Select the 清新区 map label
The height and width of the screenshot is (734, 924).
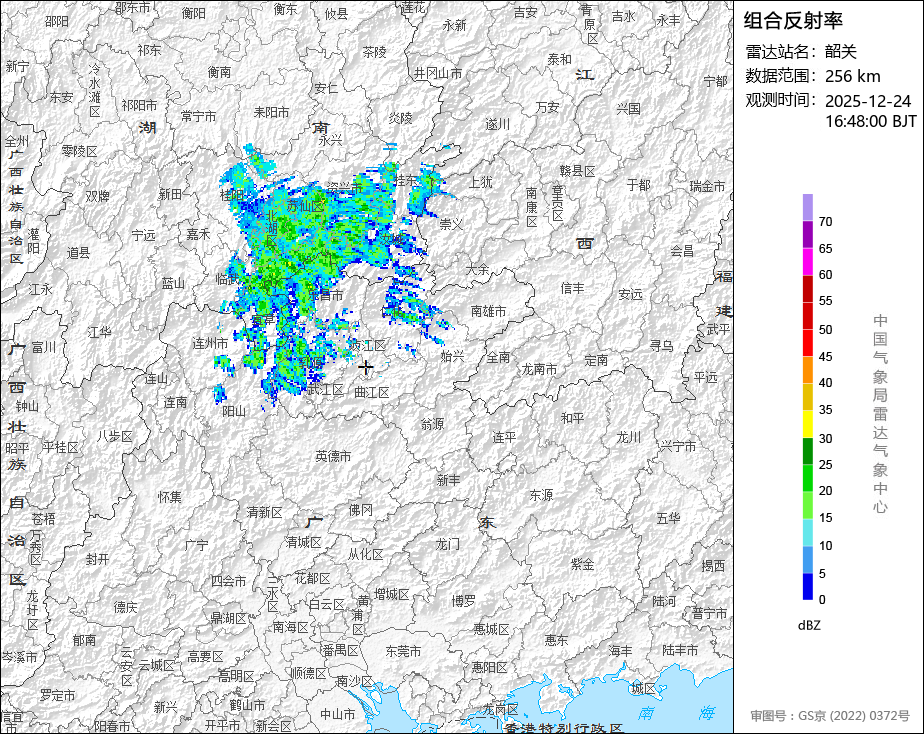(x=265, y=513)
